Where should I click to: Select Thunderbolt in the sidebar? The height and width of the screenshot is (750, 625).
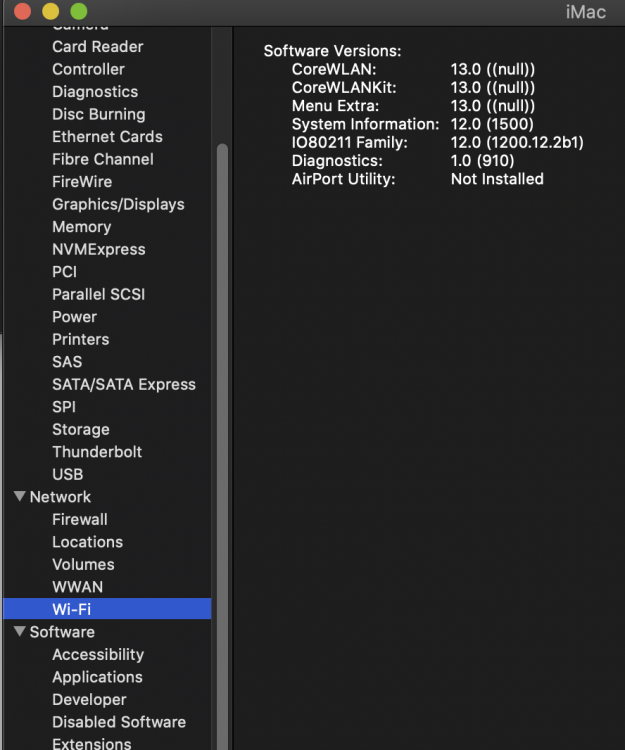tap(97, 452)
